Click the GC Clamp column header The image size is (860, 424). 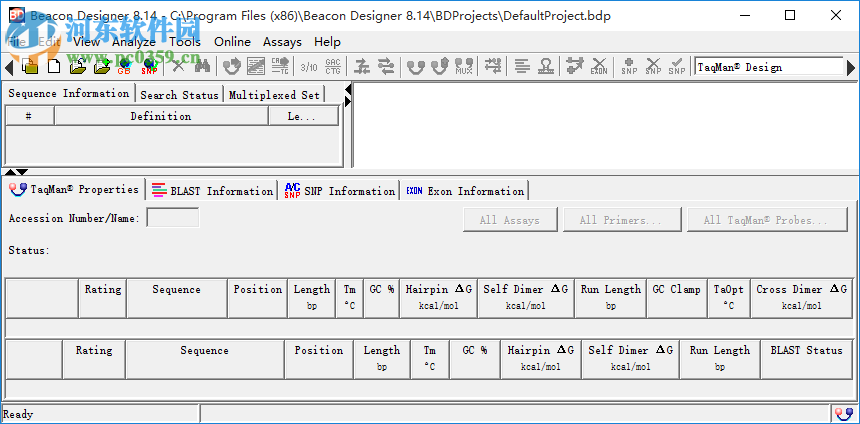point(677,298)
